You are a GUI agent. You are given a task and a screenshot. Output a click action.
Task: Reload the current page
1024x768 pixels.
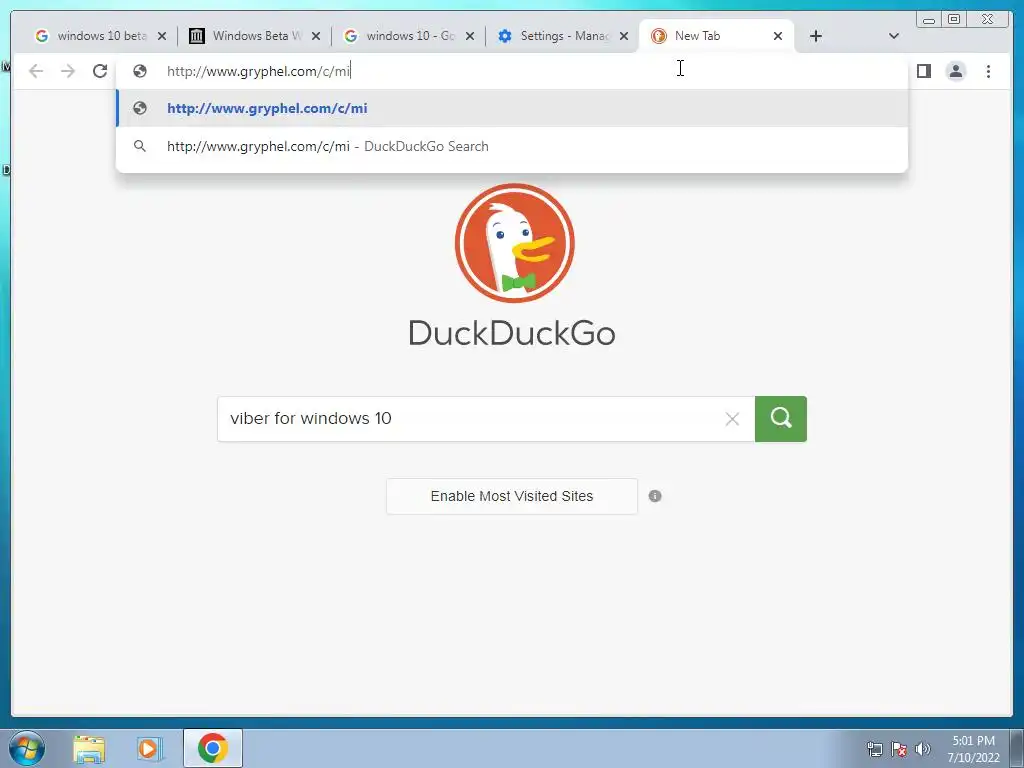pyautogui.click(x=100, y=71)
